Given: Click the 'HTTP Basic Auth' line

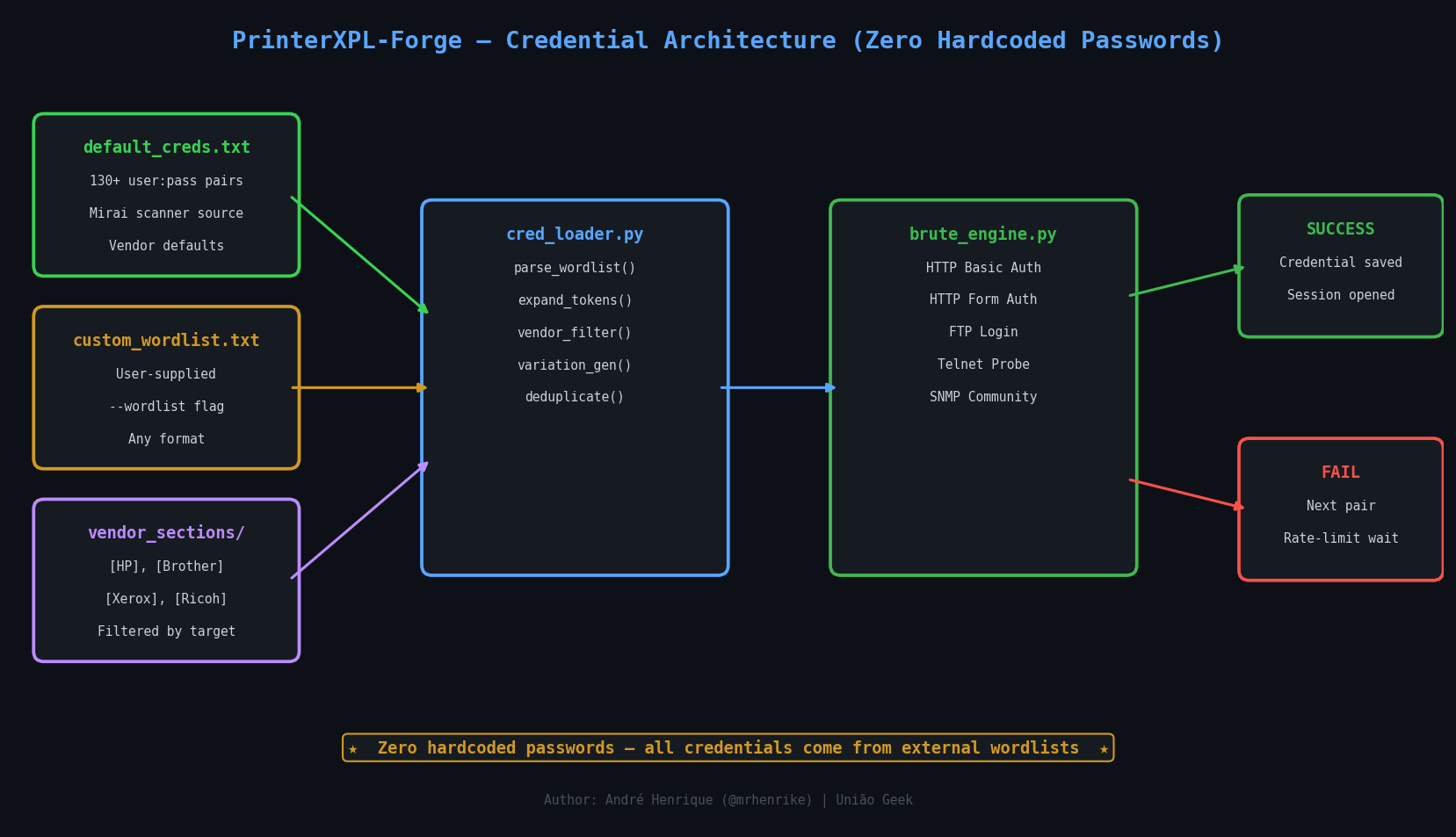Looking at the screenshot, I should 983,268.
